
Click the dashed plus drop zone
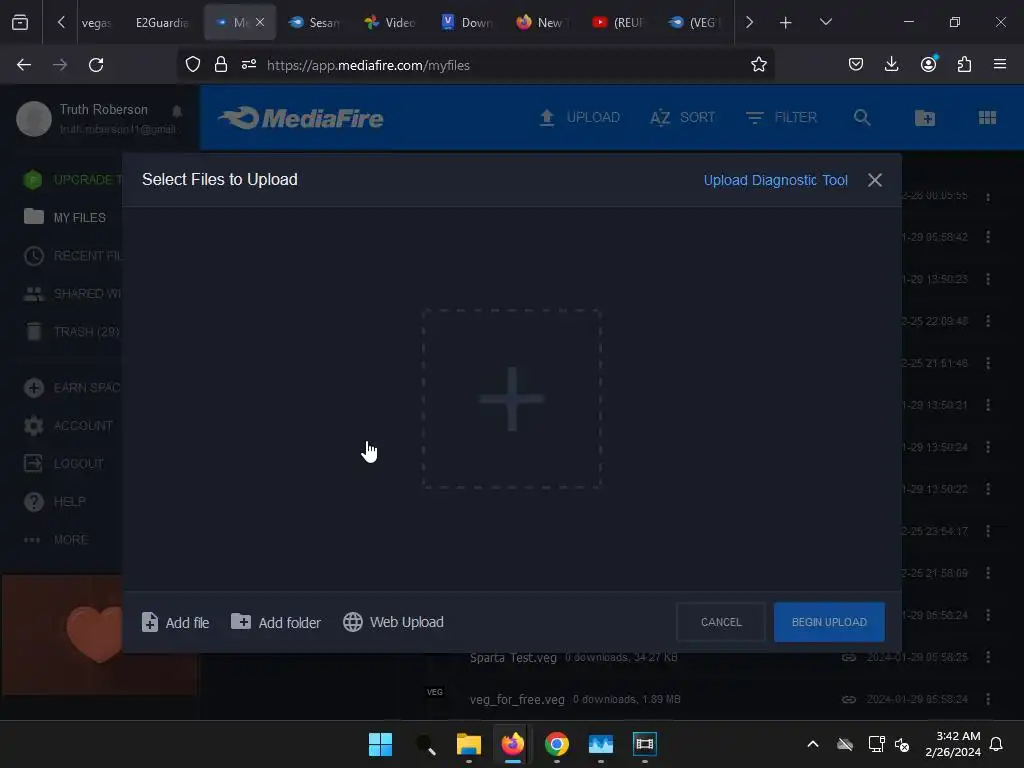click(511, 399)
